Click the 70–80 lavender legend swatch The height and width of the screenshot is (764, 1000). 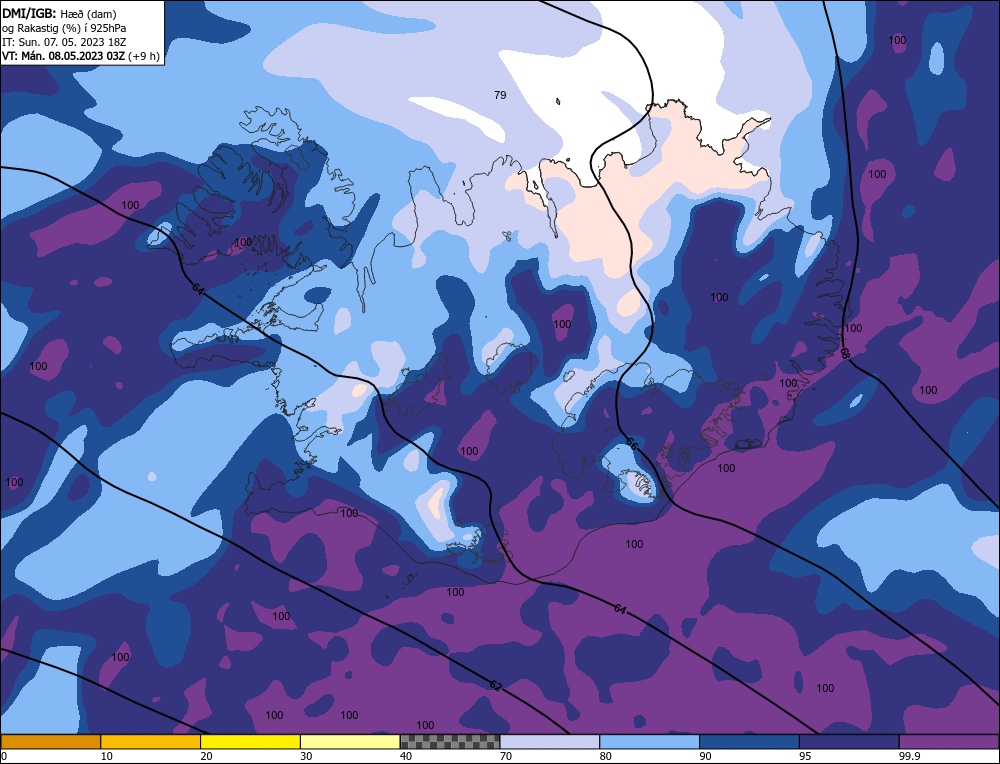click(x=550, y=741)
